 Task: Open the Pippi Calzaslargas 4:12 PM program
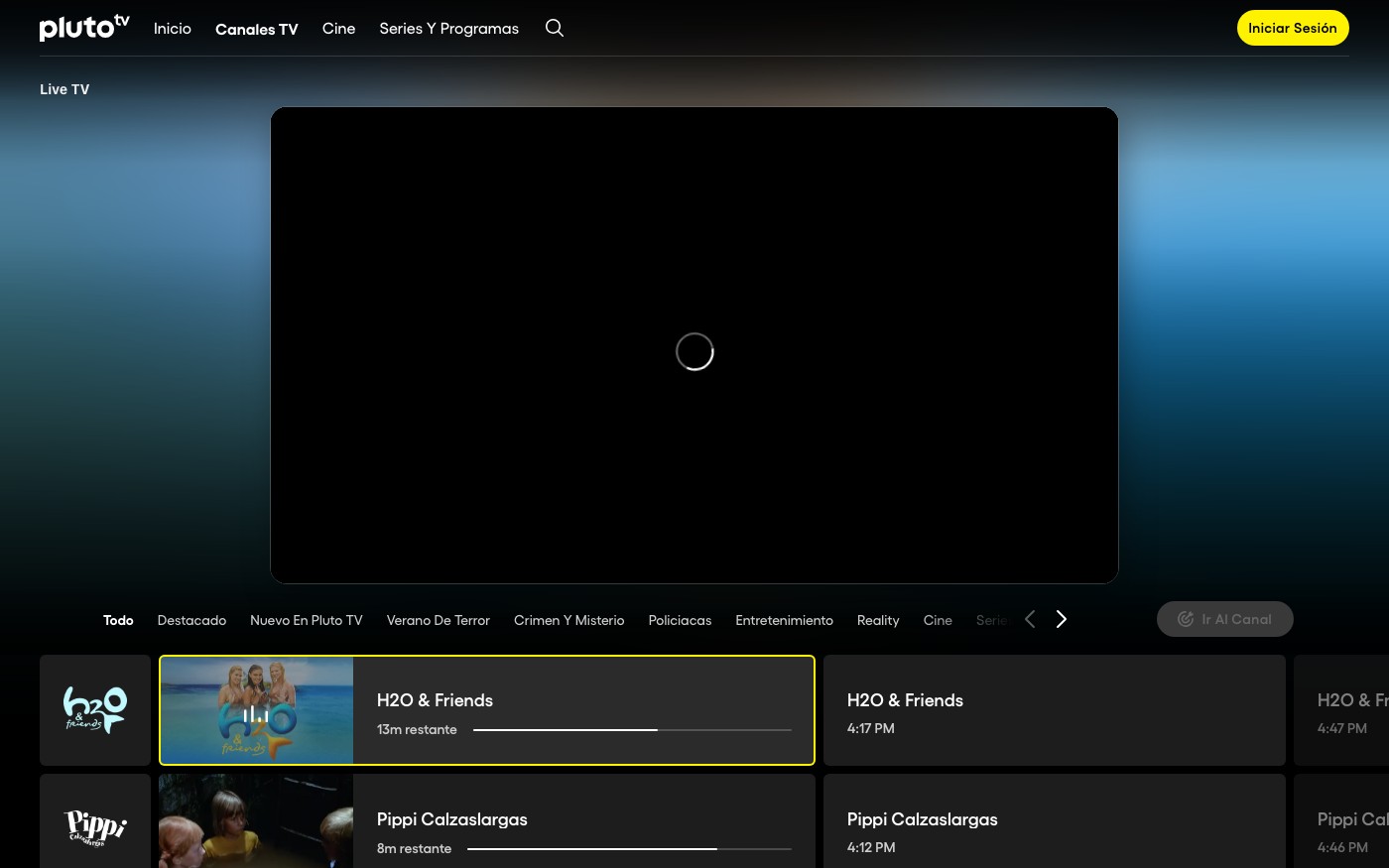pos(1055,821)
